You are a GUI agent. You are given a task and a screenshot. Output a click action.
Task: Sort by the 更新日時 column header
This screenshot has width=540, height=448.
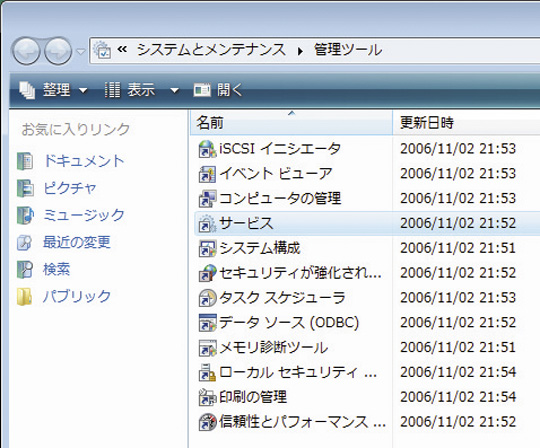pyautogui.click(x=466, y=123)
